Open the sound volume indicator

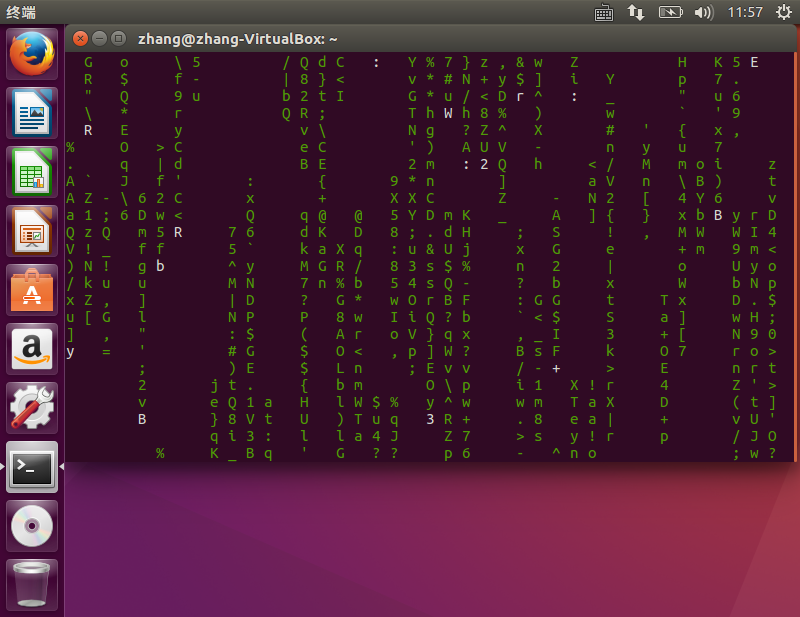[x=704, y=12]
